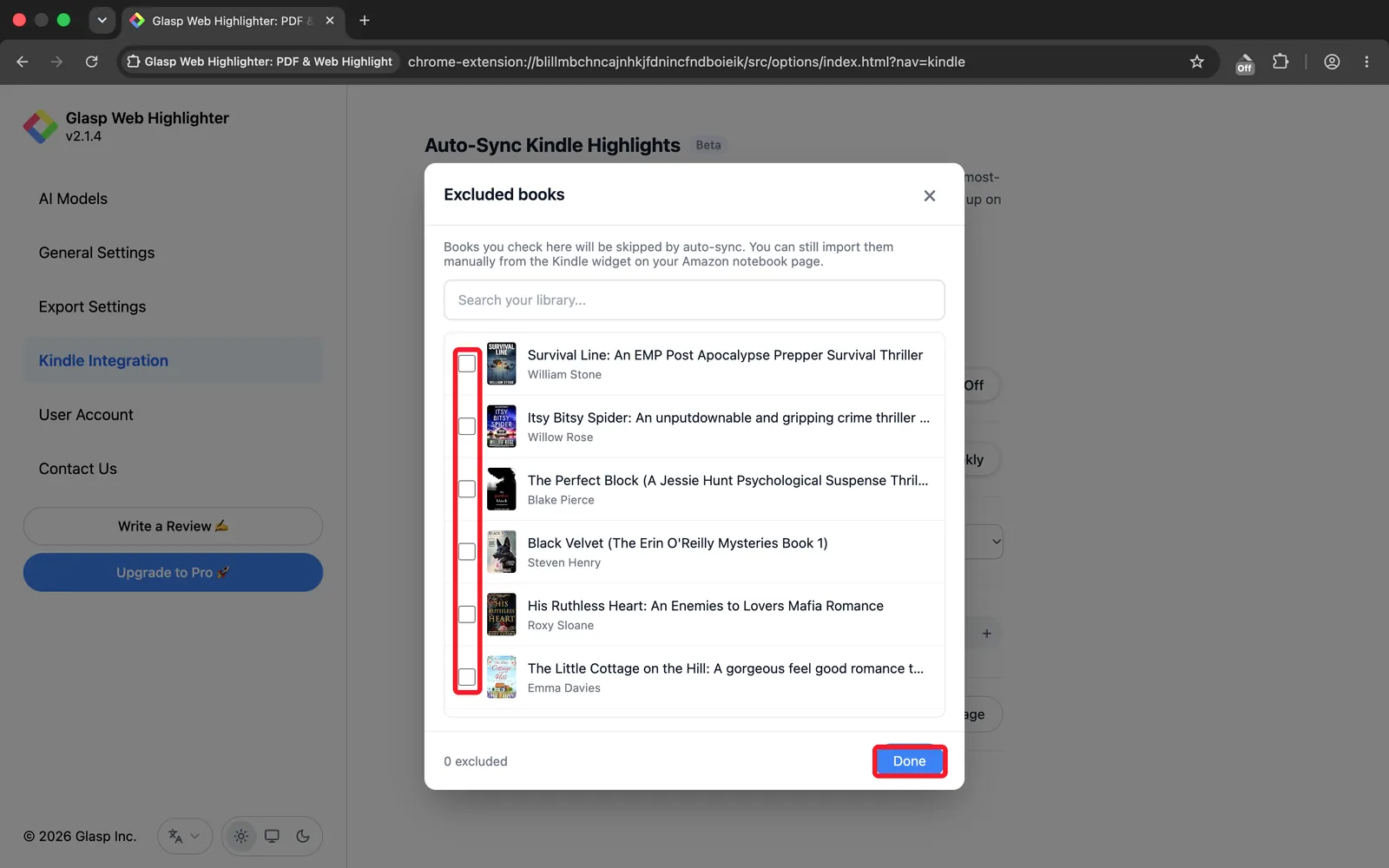The height and width of the screenshot is (868, 1389).
Task: Click Write a Review button
Action: pos(173,526)
